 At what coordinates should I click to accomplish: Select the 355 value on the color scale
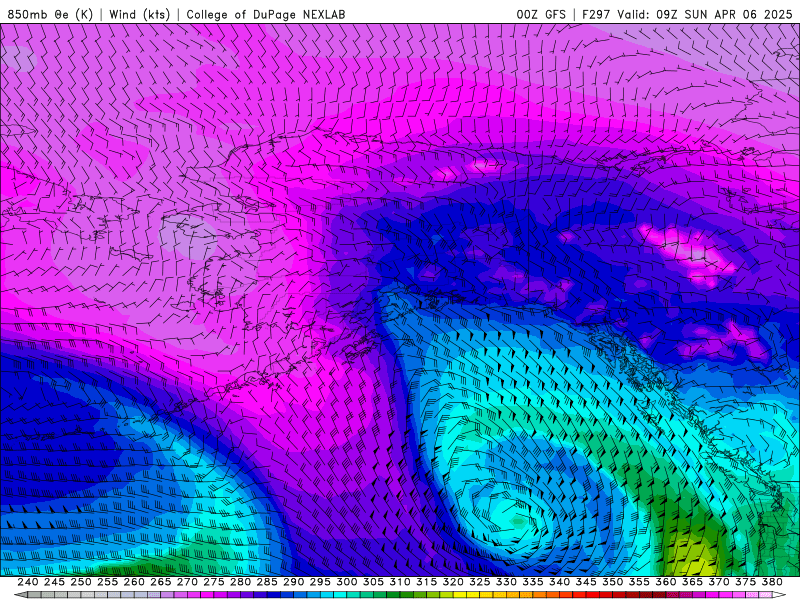[639, 582]
